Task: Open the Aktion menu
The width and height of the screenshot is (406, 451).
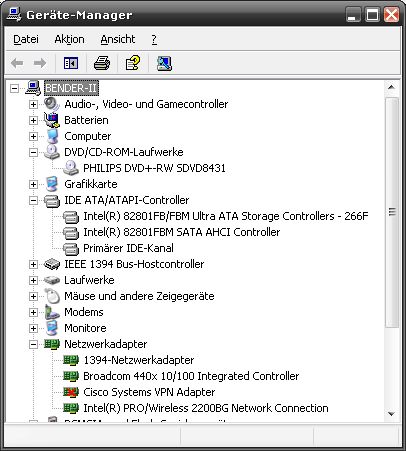Action: tap(69, 39)
